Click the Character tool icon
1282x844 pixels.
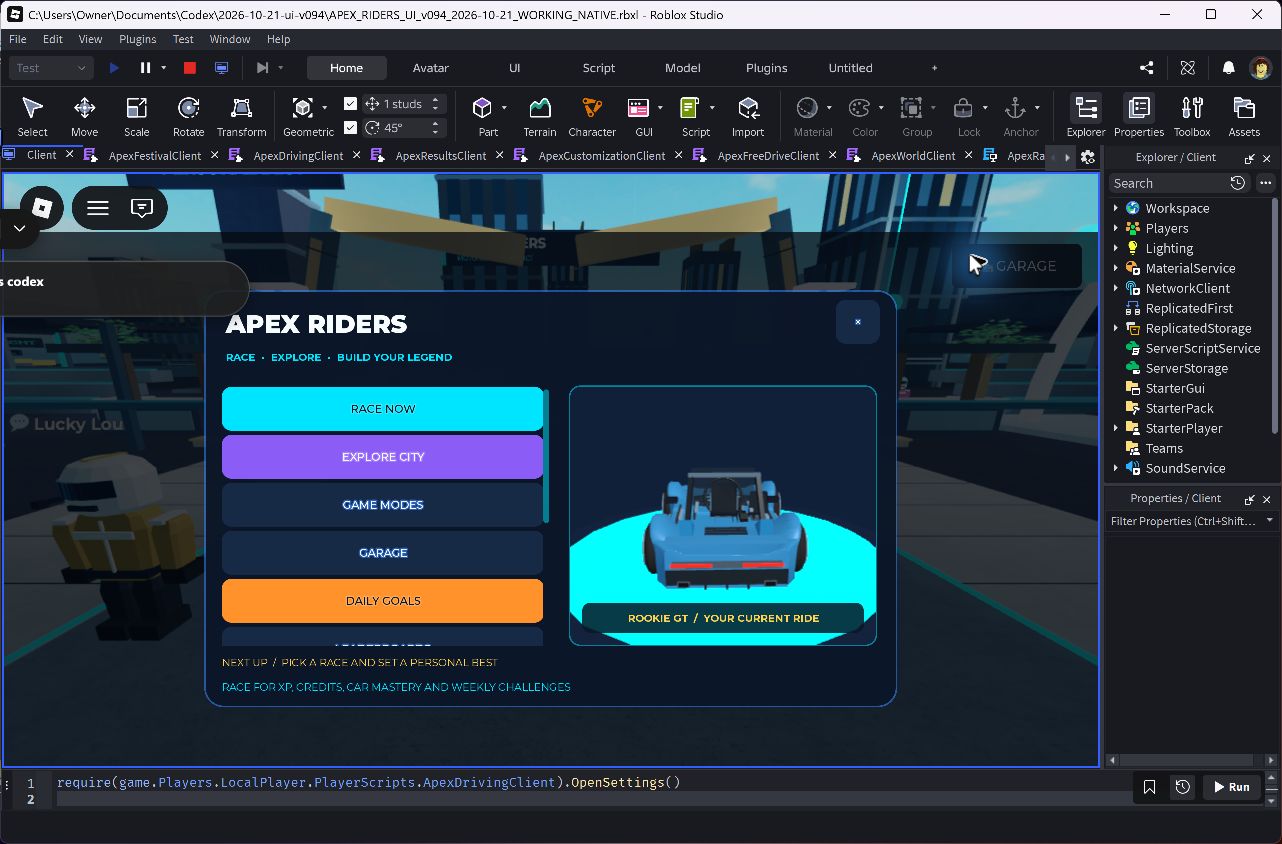coord(592,117)
